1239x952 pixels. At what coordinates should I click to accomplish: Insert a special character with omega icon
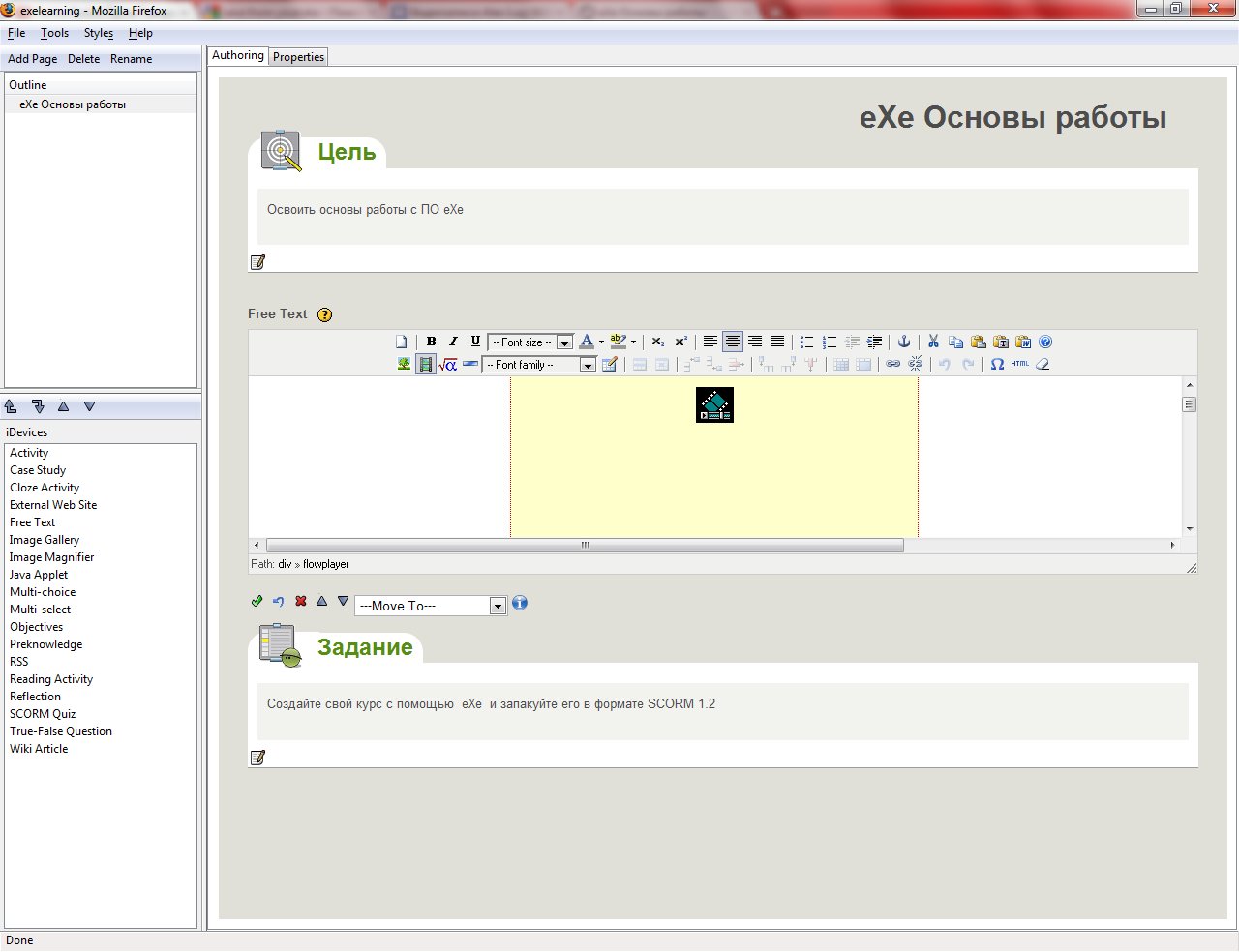(997, 364)
